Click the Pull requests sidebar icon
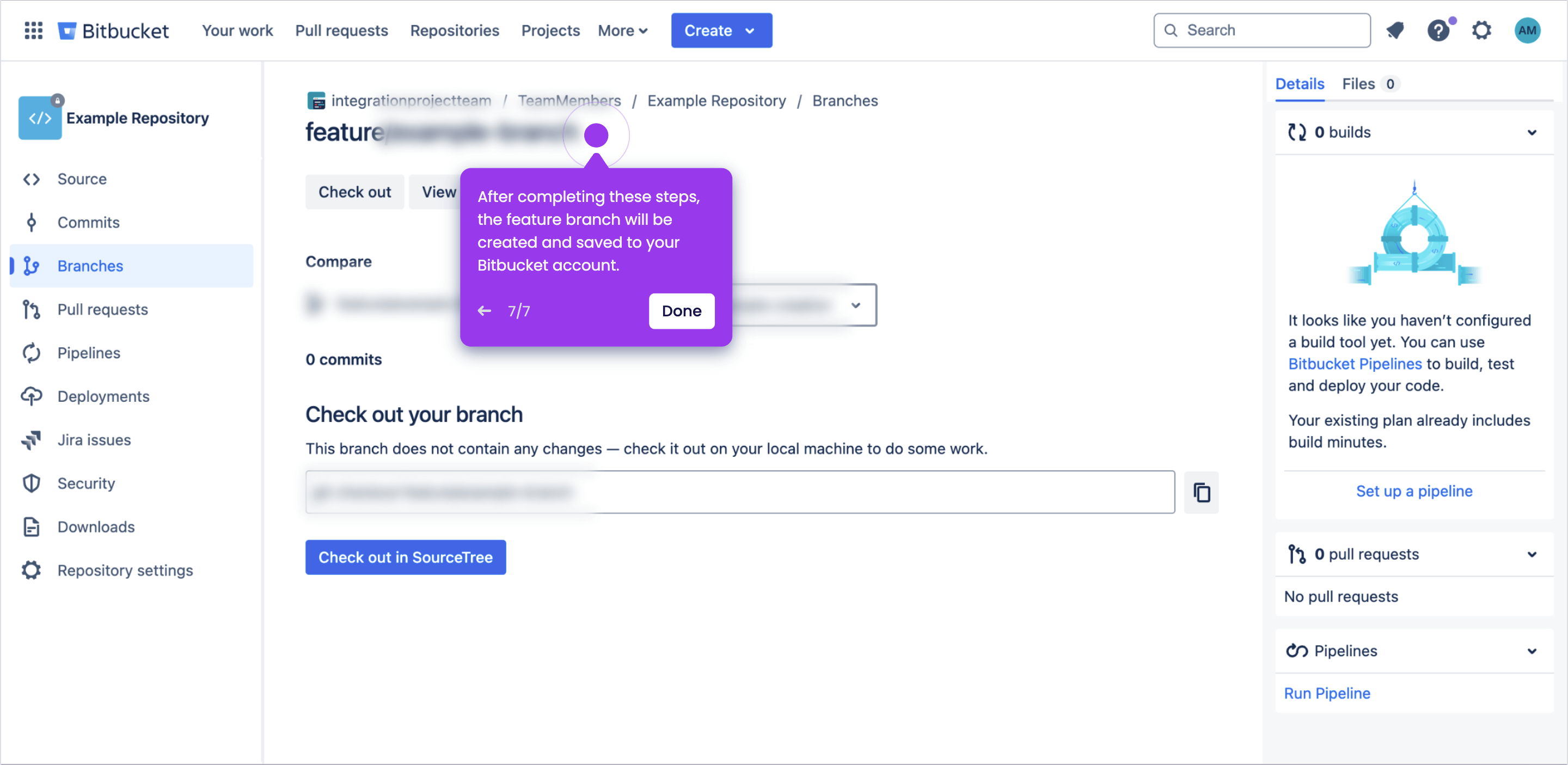Viewport: 1568px width, 765px height. (x=32, y=309)
